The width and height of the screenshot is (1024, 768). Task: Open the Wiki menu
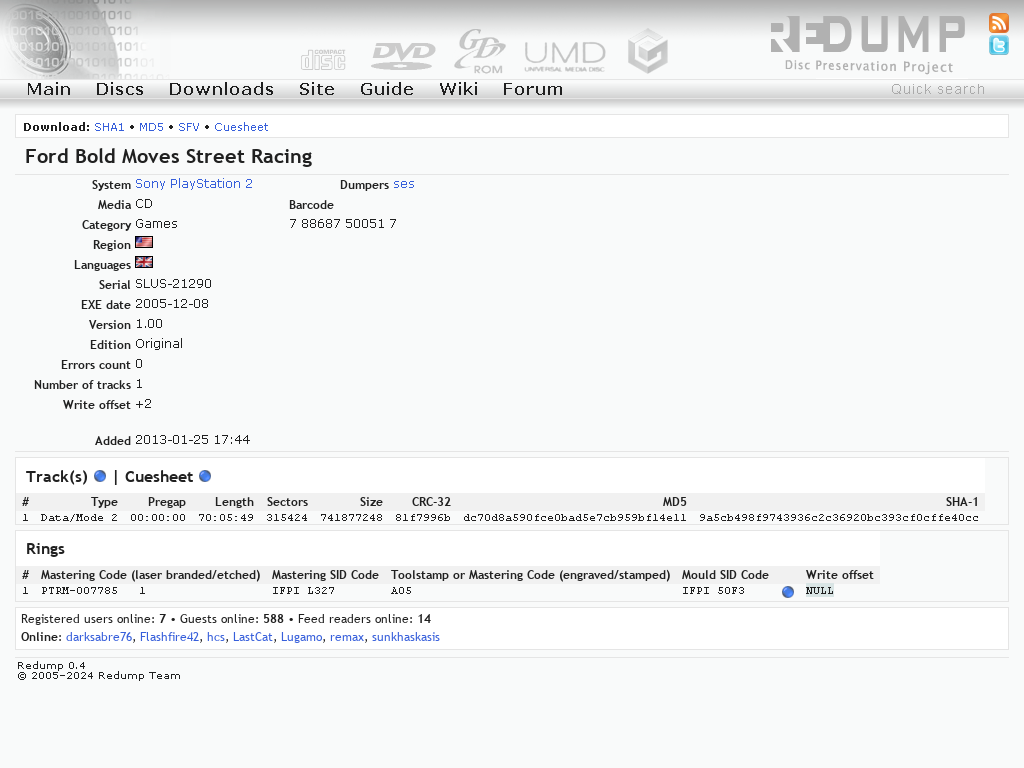pyautogui.click(x=458, y=89)
